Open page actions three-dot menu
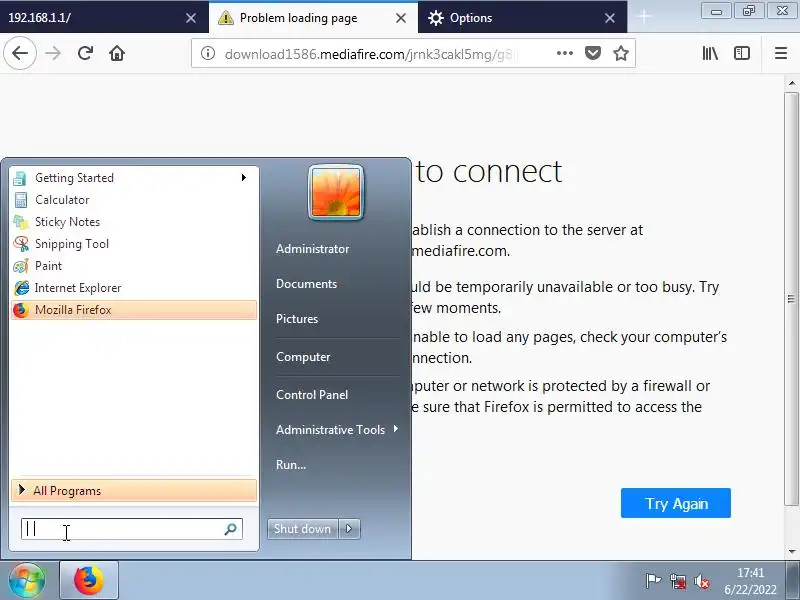Screen dimensions: 800x600 pos(565,53)
